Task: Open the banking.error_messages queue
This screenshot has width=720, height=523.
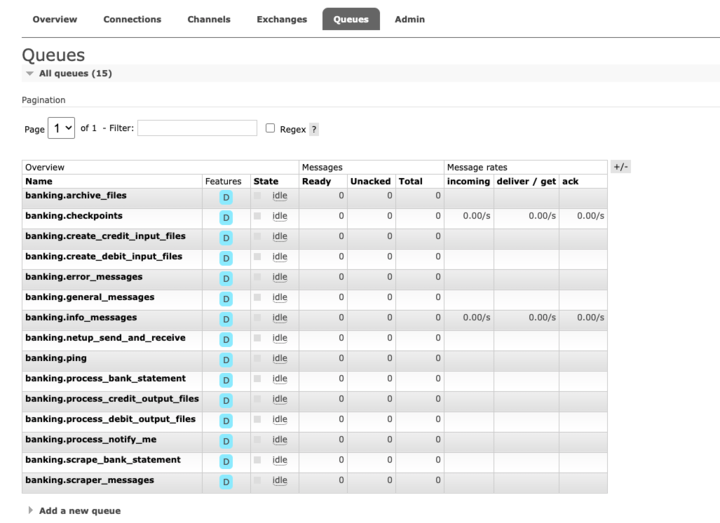Action: (x=84, y=277)
